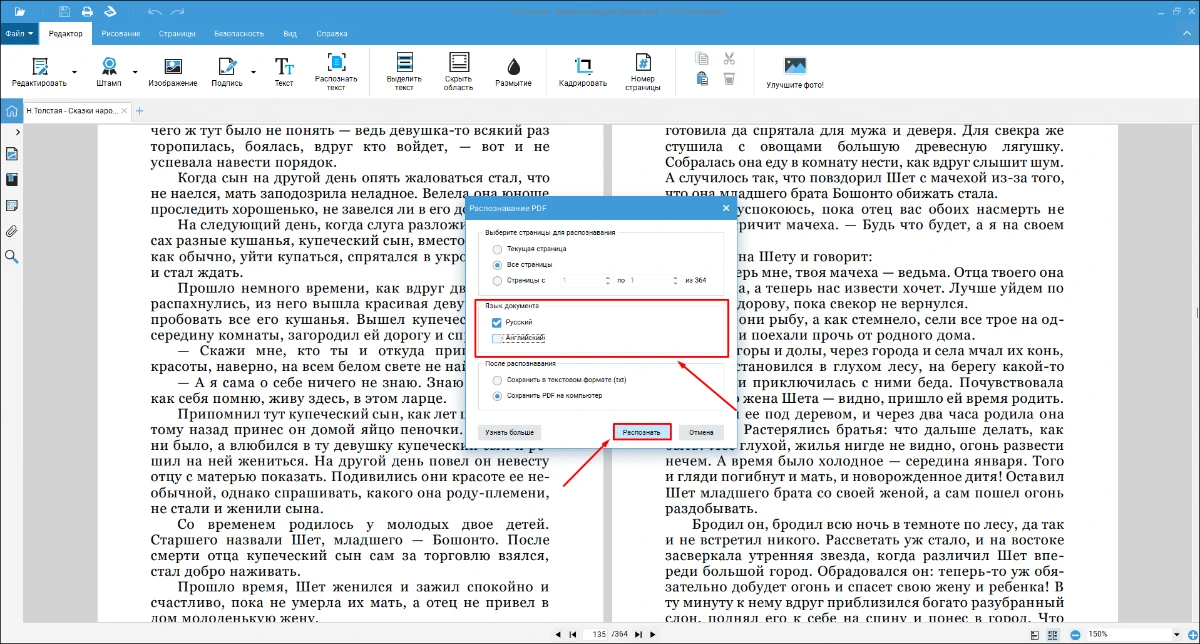
Task: Switch to the Рисование tab
Action: click(x=120, y=33)
